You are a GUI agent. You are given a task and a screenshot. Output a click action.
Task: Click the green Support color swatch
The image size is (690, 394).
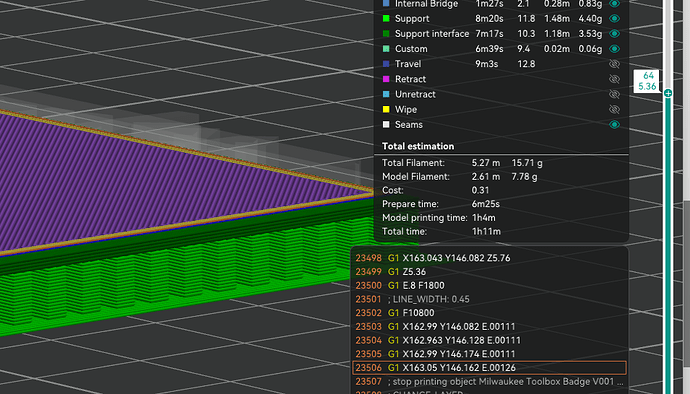pyautogui.click(x=386, y=18)
